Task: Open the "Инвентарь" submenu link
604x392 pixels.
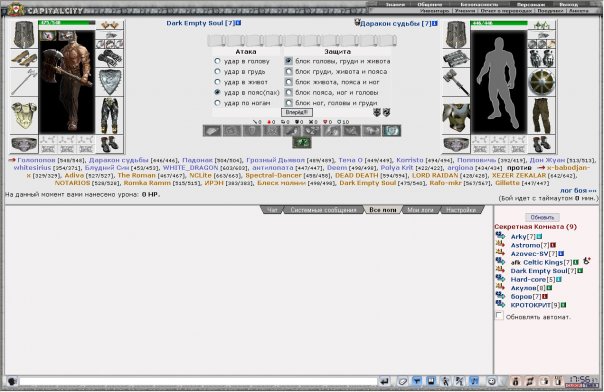Action: (435, 11)
